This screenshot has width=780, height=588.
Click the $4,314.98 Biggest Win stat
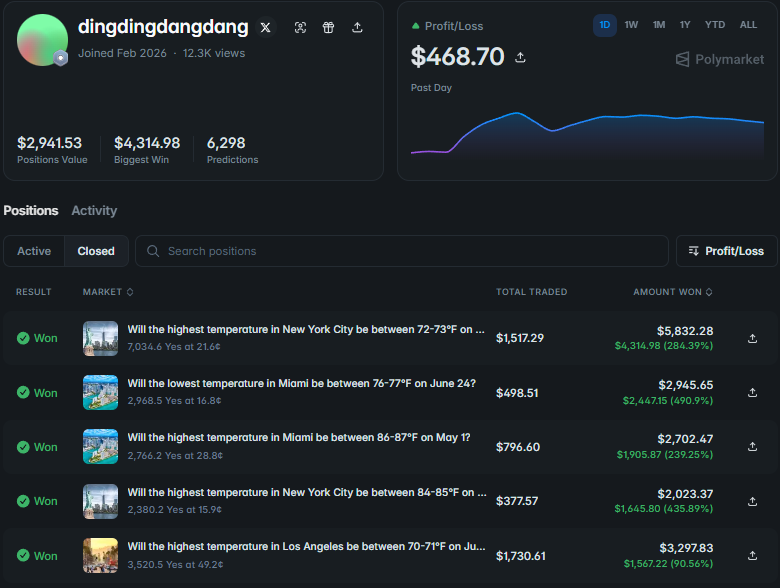pos(147,150)
